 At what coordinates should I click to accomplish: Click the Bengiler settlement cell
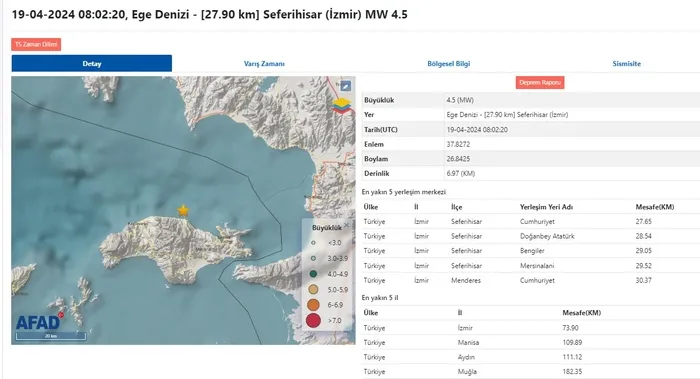pos(532,251)
